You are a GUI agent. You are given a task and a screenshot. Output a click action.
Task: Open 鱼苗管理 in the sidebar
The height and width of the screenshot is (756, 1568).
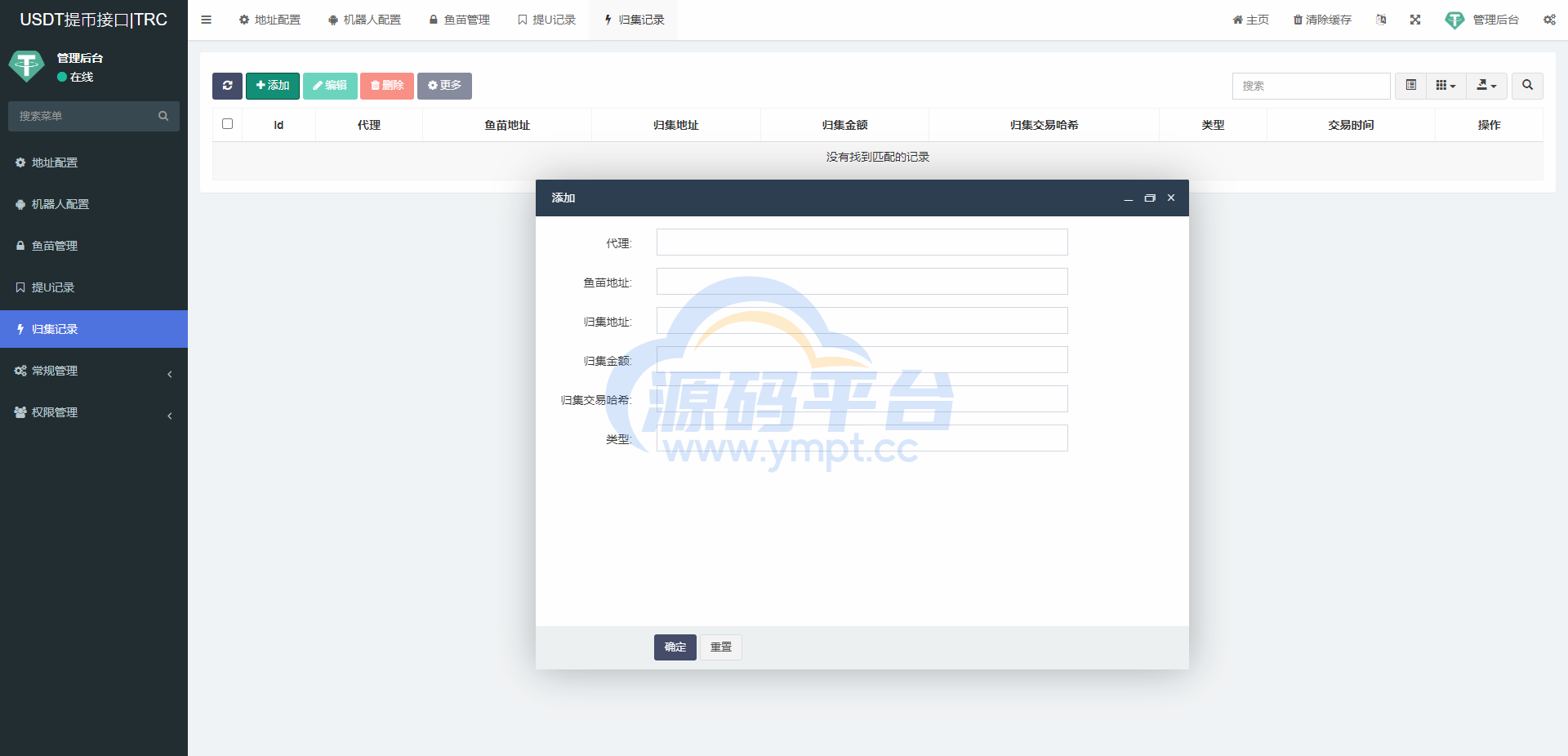(94, 246)
